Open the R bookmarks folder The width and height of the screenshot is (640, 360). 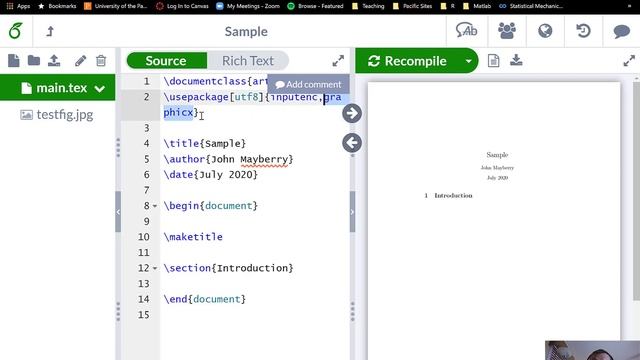(x=448, y=6)
